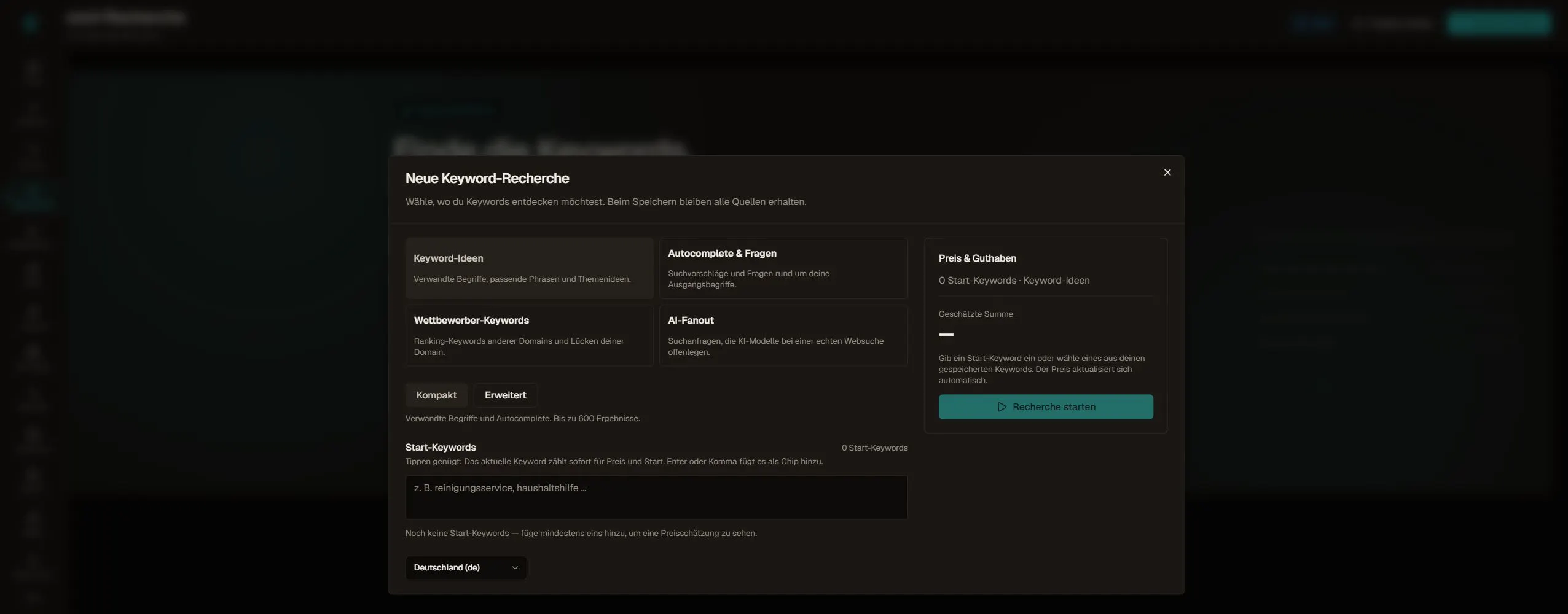Select the AI-Fanout source card
This screenshot has height=614, width=1568.
783,335
